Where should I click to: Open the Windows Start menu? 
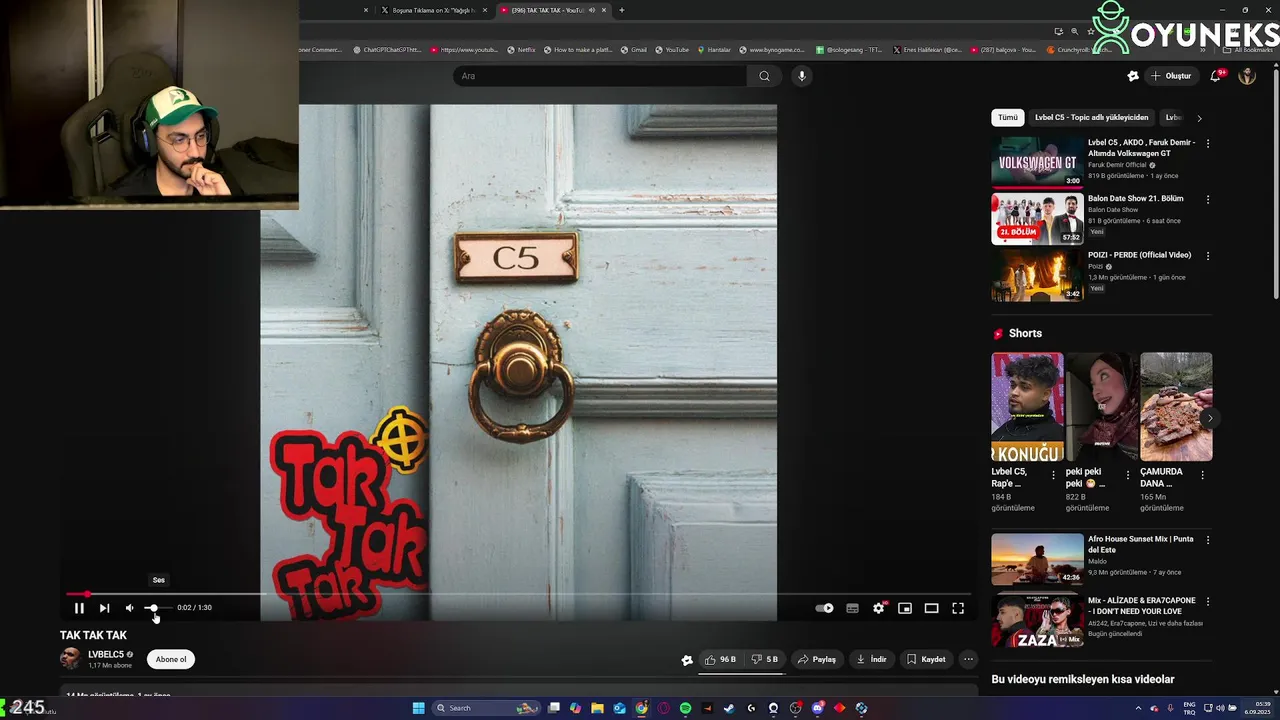[418, 708]
